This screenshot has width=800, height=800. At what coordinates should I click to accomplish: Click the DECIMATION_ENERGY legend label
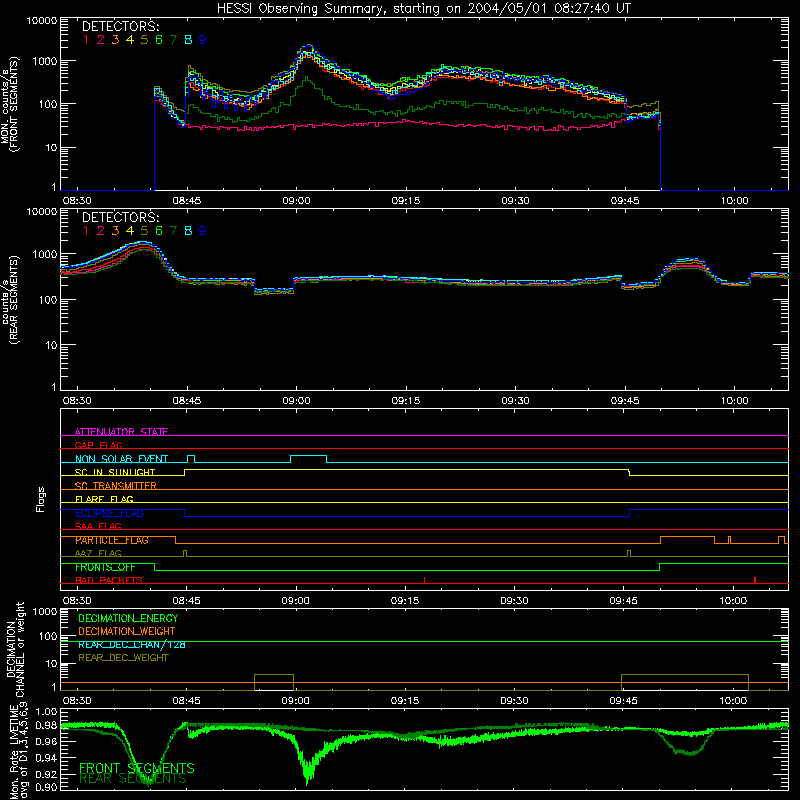(x=128, y=618)
